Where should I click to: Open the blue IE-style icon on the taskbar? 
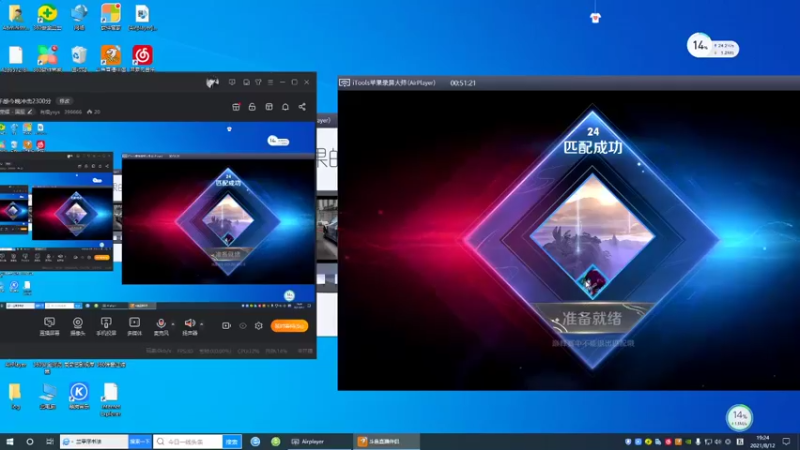[x=256, y=441]
